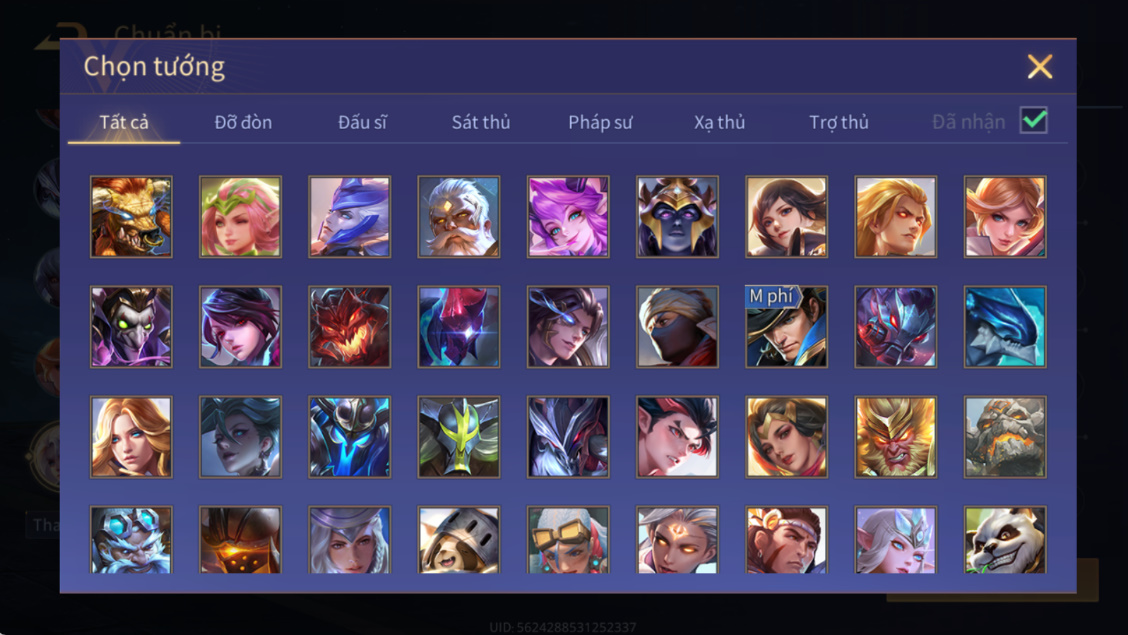
Task: Open the Đấu sĩ tab
Action: (363, 122)
